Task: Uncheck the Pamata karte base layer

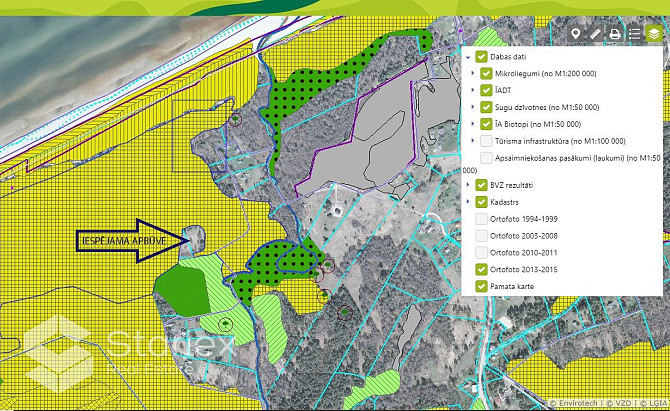Action: point(482,286)
